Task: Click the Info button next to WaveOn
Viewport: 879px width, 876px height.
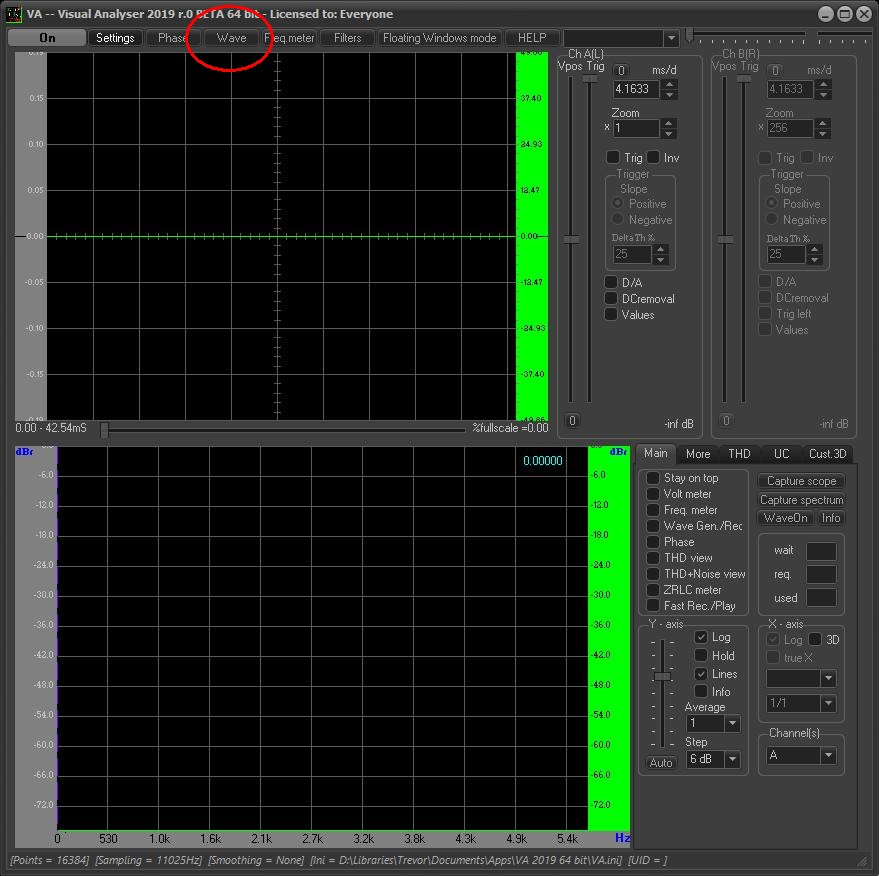Action: click(830, 518)
